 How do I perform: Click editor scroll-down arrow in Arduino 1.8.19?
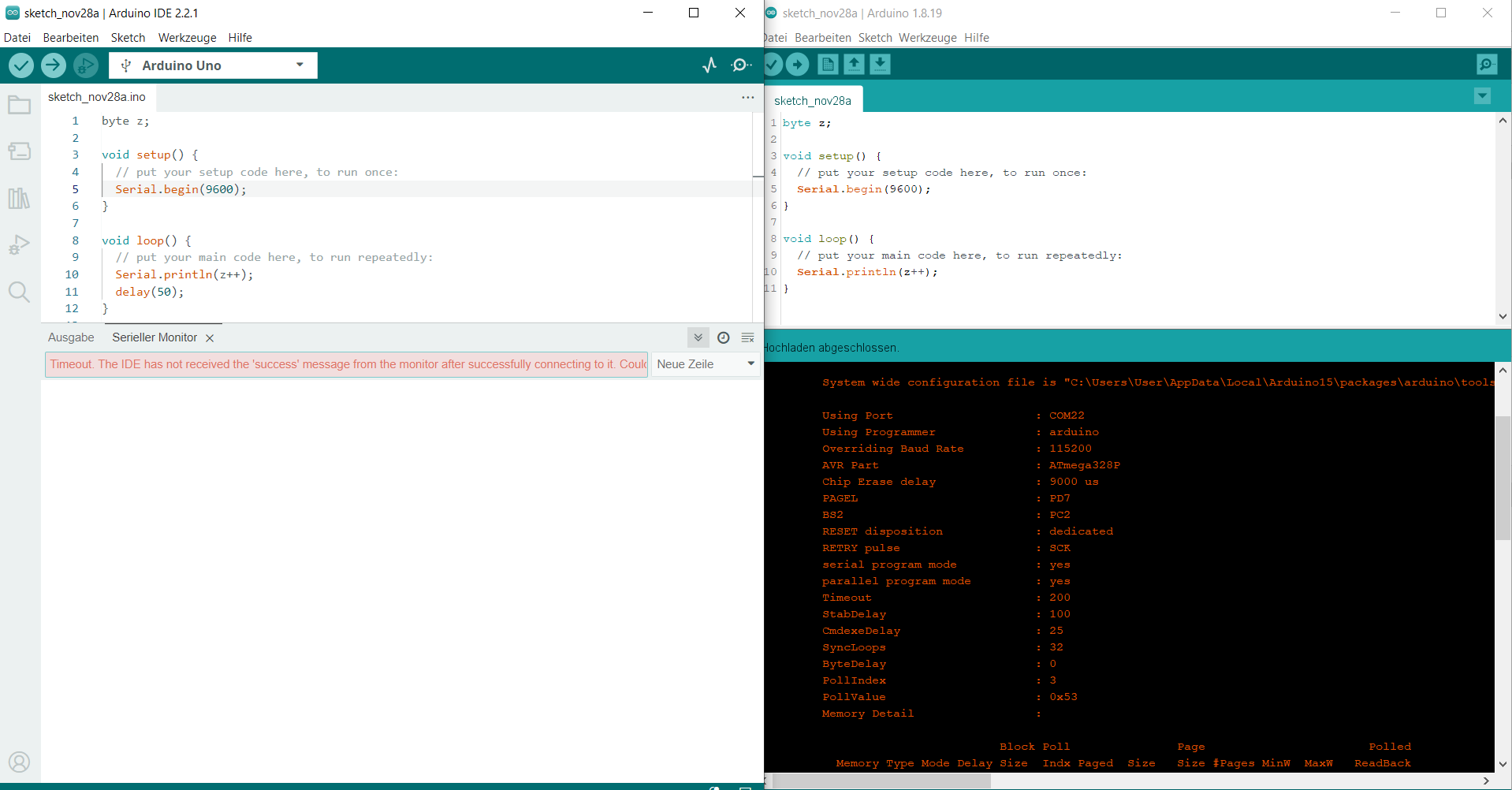[1503, 316]
